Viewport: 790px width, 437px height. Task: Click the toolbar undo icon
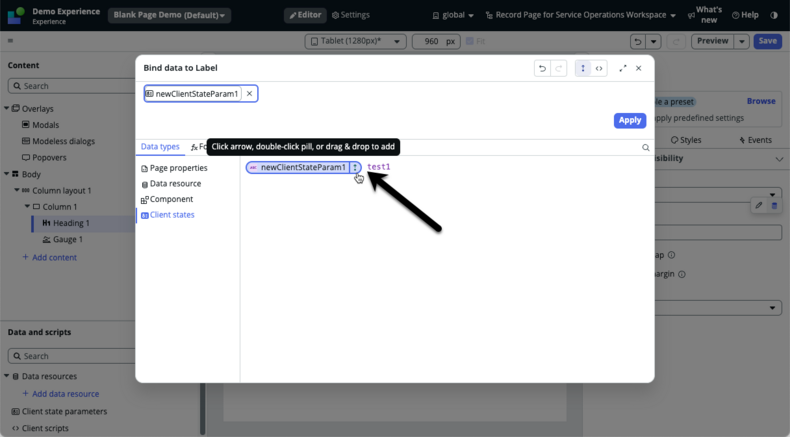[638, 41]
